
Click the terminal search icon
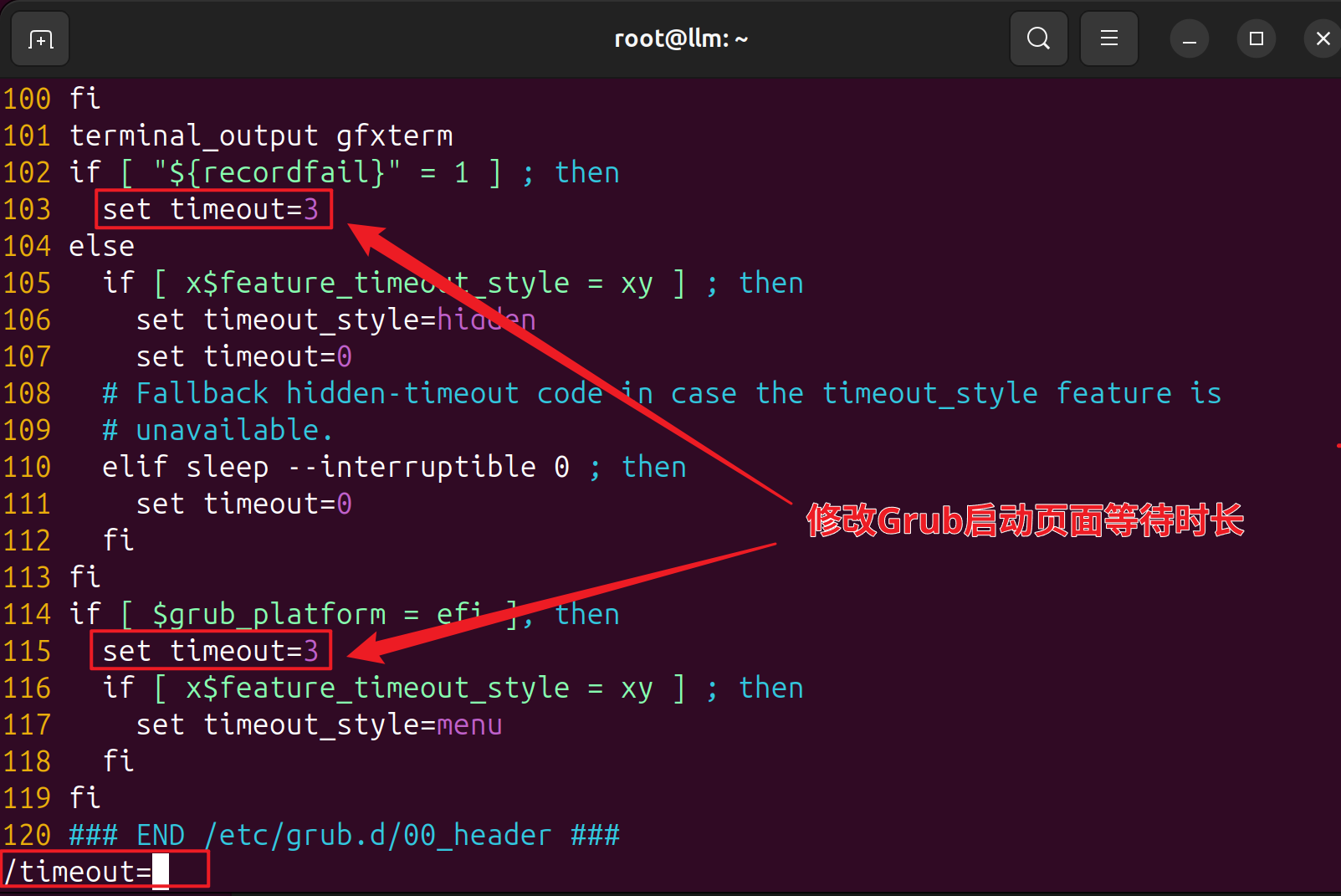tap(1038, 38)
